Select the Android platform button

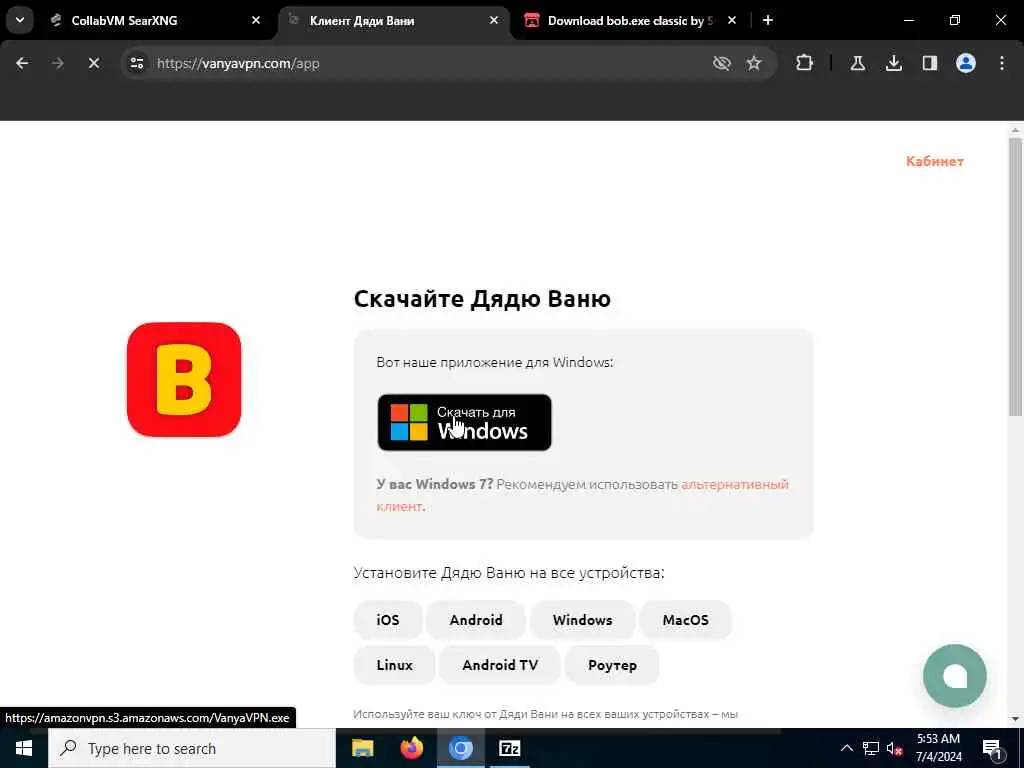pyautogui.click(x=476, y=620)
